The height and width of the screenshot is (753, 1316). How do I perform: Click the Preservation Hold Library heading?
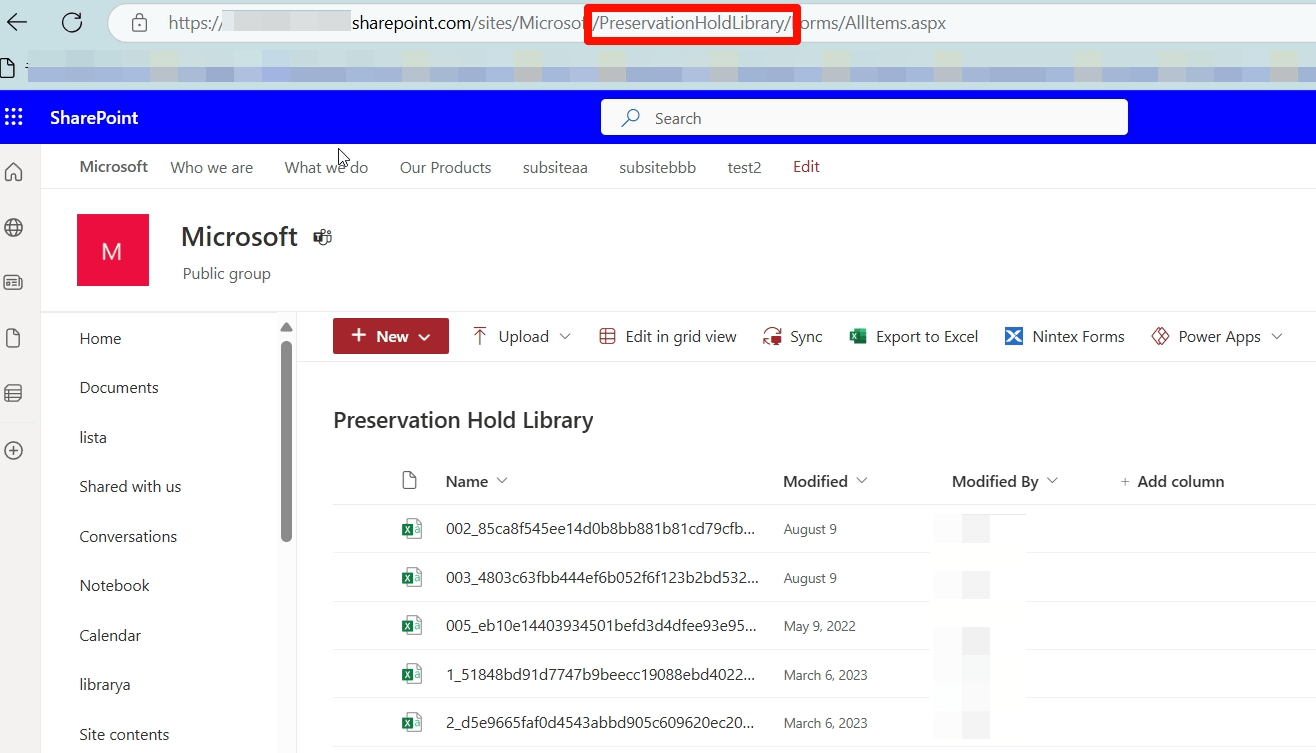tap(463, 420)
